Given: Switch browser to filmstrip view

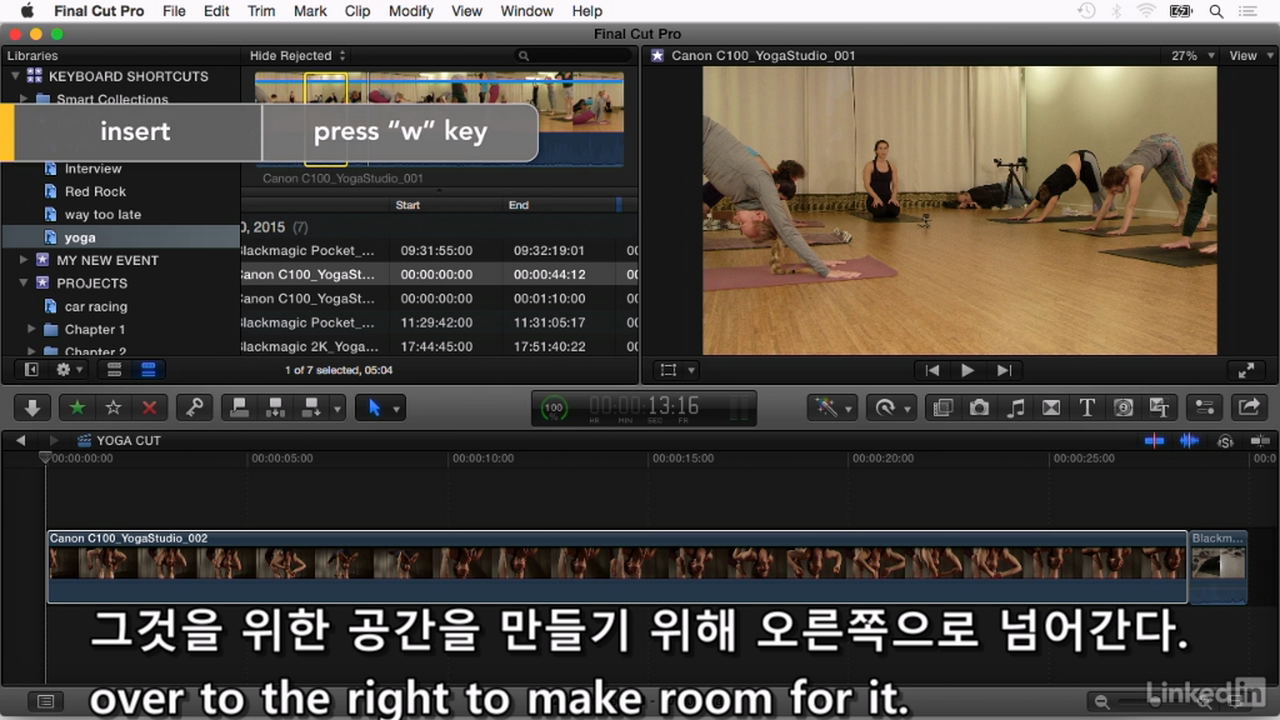Looking at the screenshot, I should point(114,370).
